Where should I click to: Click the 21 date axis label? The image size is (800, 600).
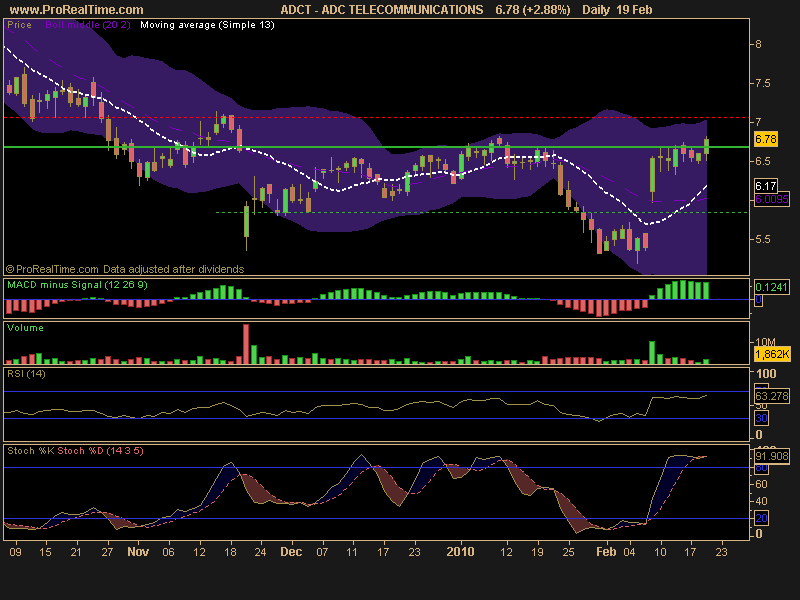[76, 552]
